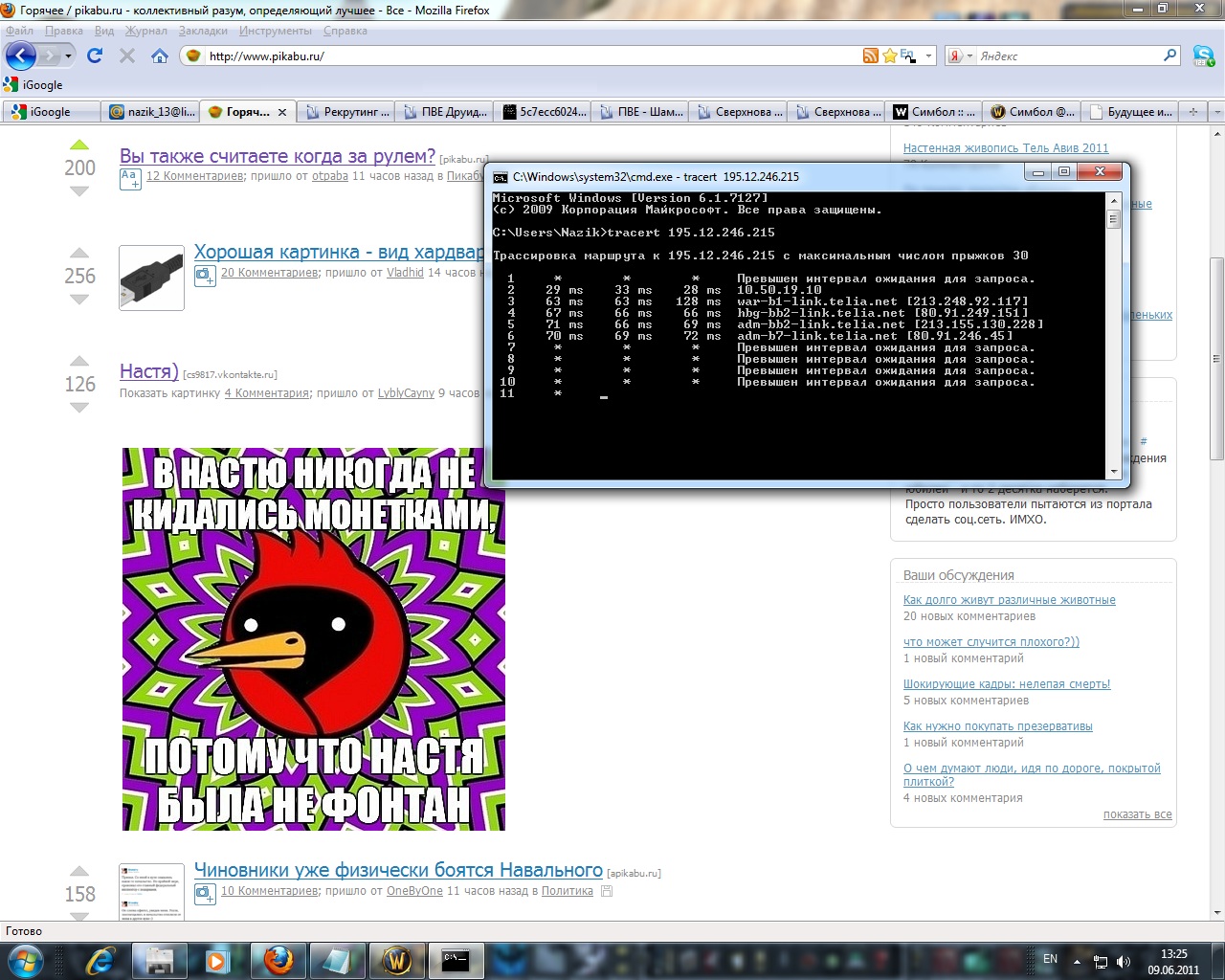Open 'Вы также считаете когда за рулем?' post
1225x980 pixels.
pyautogui.click(x=278, y=156)
